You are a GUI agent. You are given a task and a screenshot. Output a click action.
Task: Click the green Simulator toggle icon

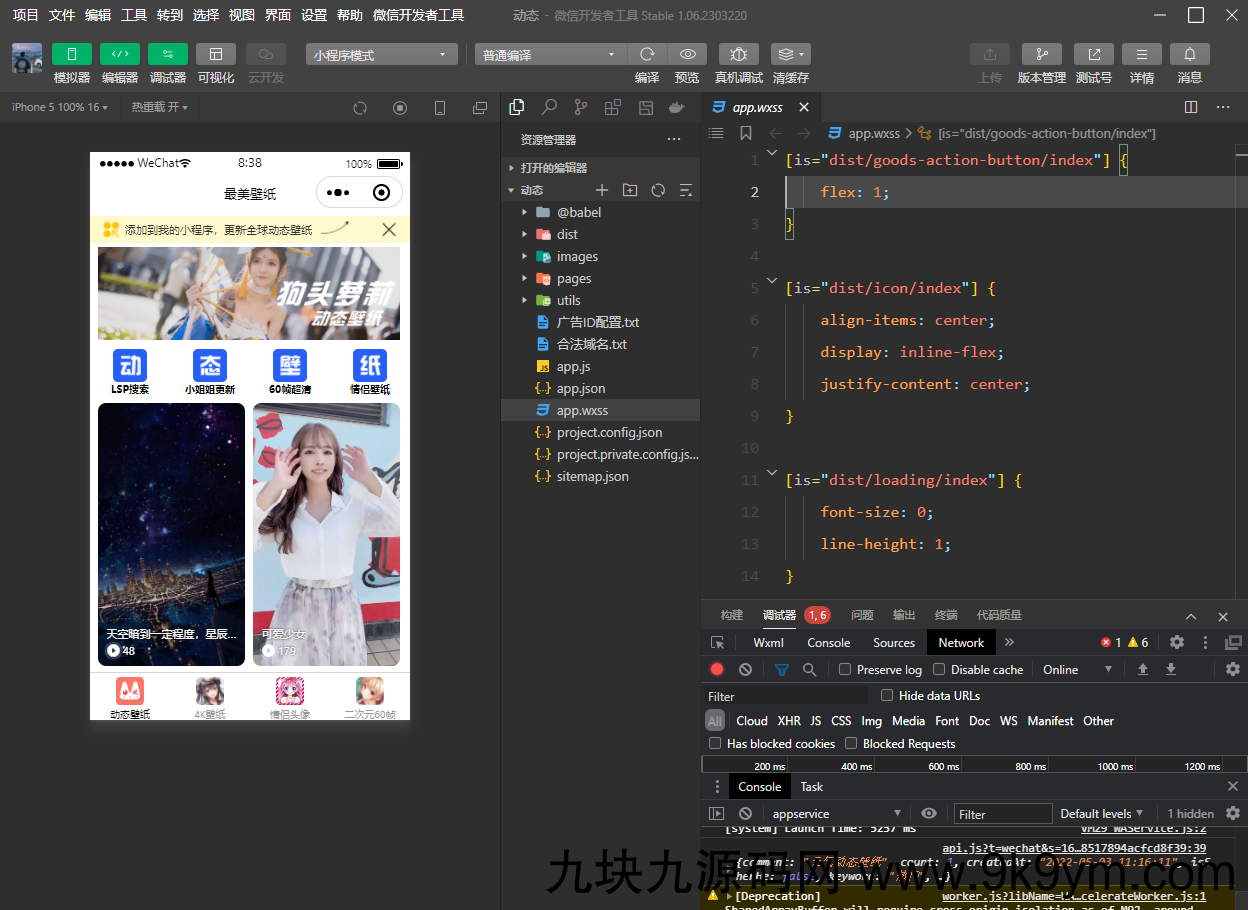coord(71,54)
